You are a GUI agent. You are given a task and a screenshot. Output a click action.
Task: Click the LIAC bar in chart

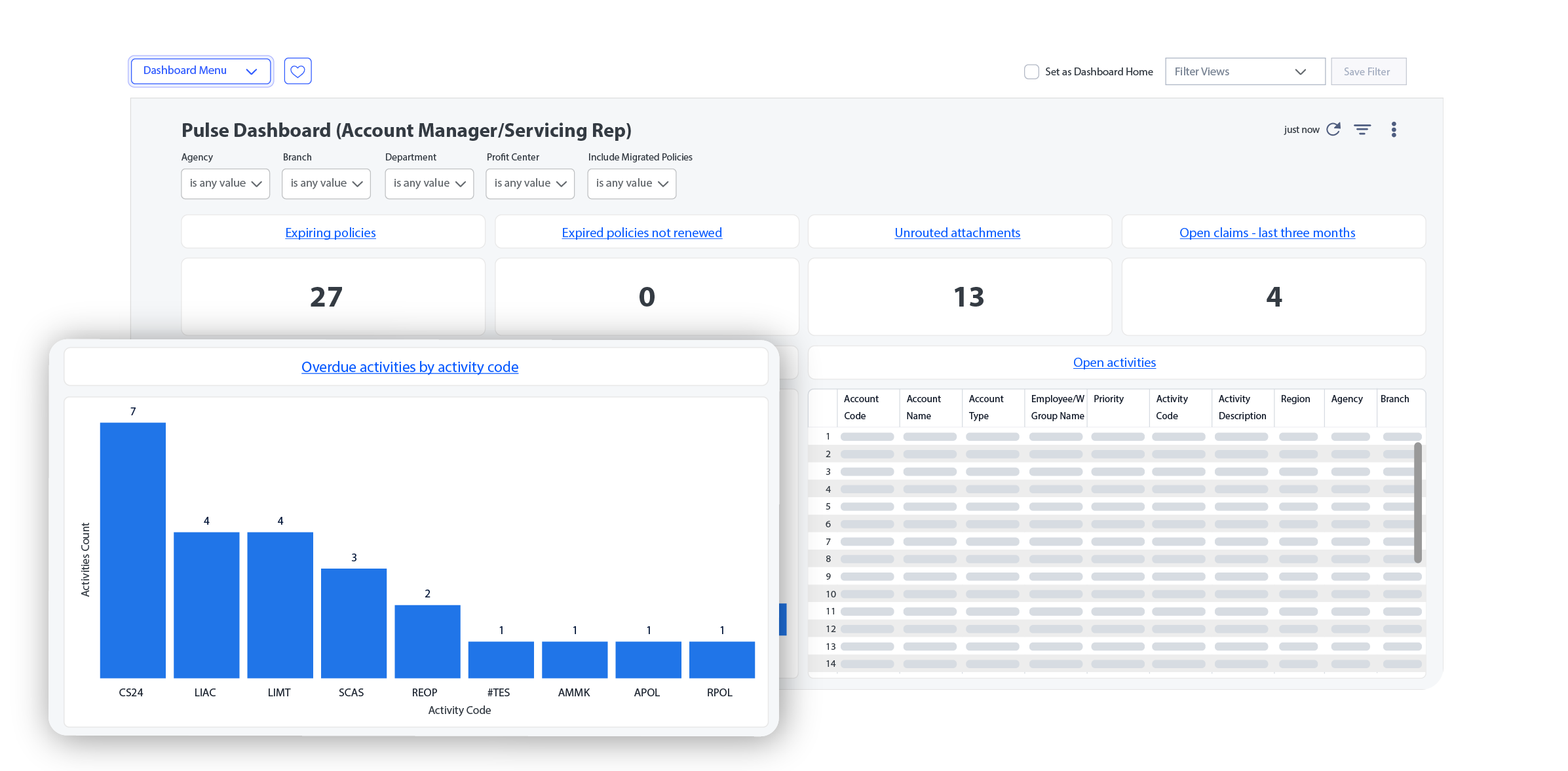206,605
